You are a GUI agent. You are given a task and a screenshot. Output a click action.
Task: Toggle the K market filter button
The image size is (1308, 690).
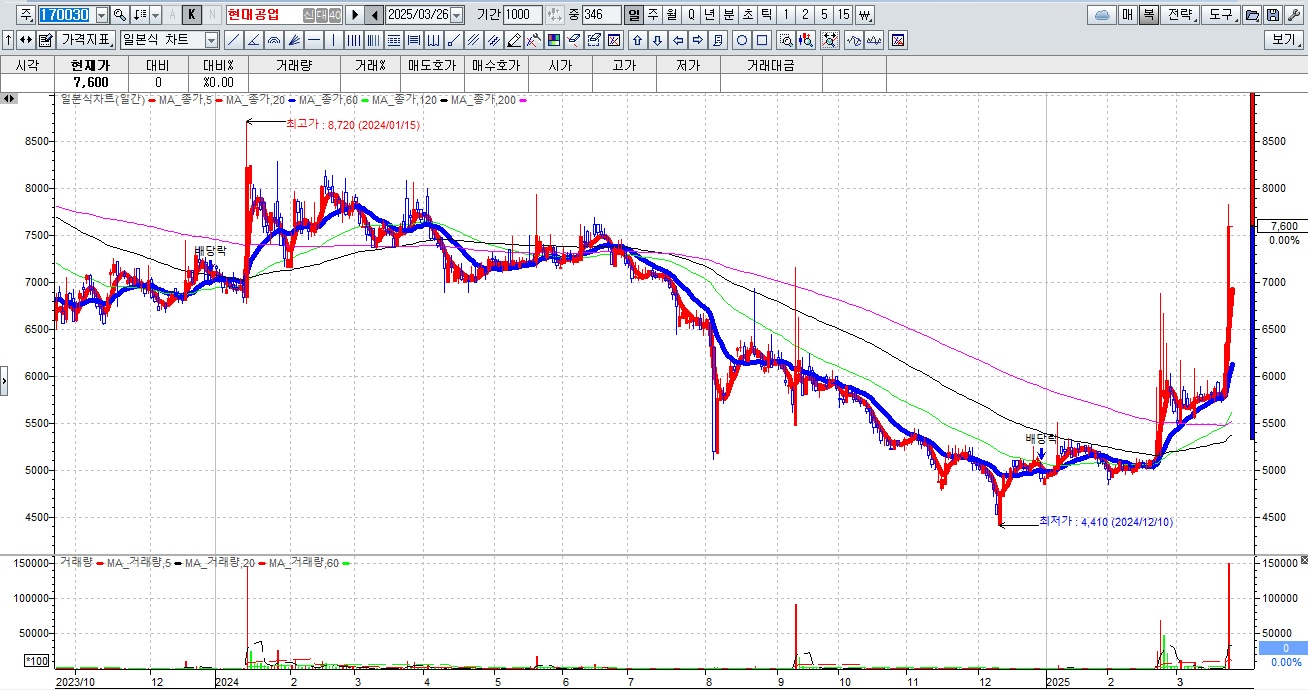[192, 15]
